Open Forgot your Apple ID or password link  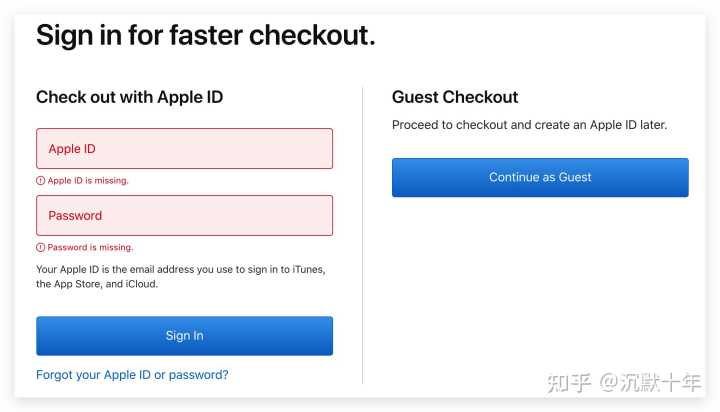pos(132,375)
